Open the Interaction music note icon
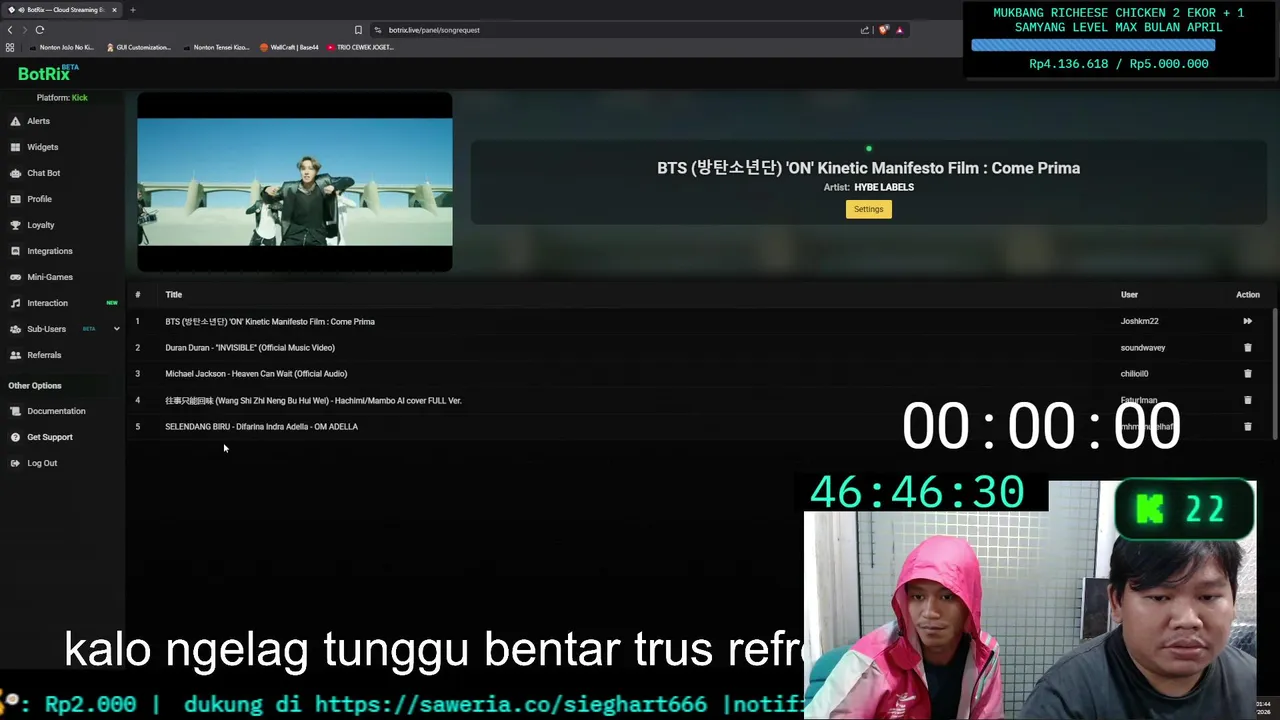This screenshot has width=1280, height=720. (x=15, y=303)
